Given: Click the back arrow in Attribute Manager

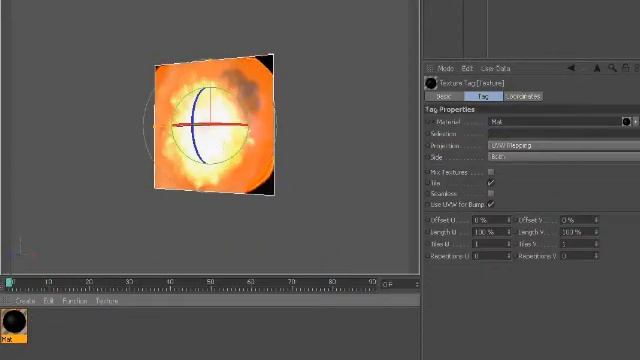Looking at the screenshot, I should coord(571,68).
